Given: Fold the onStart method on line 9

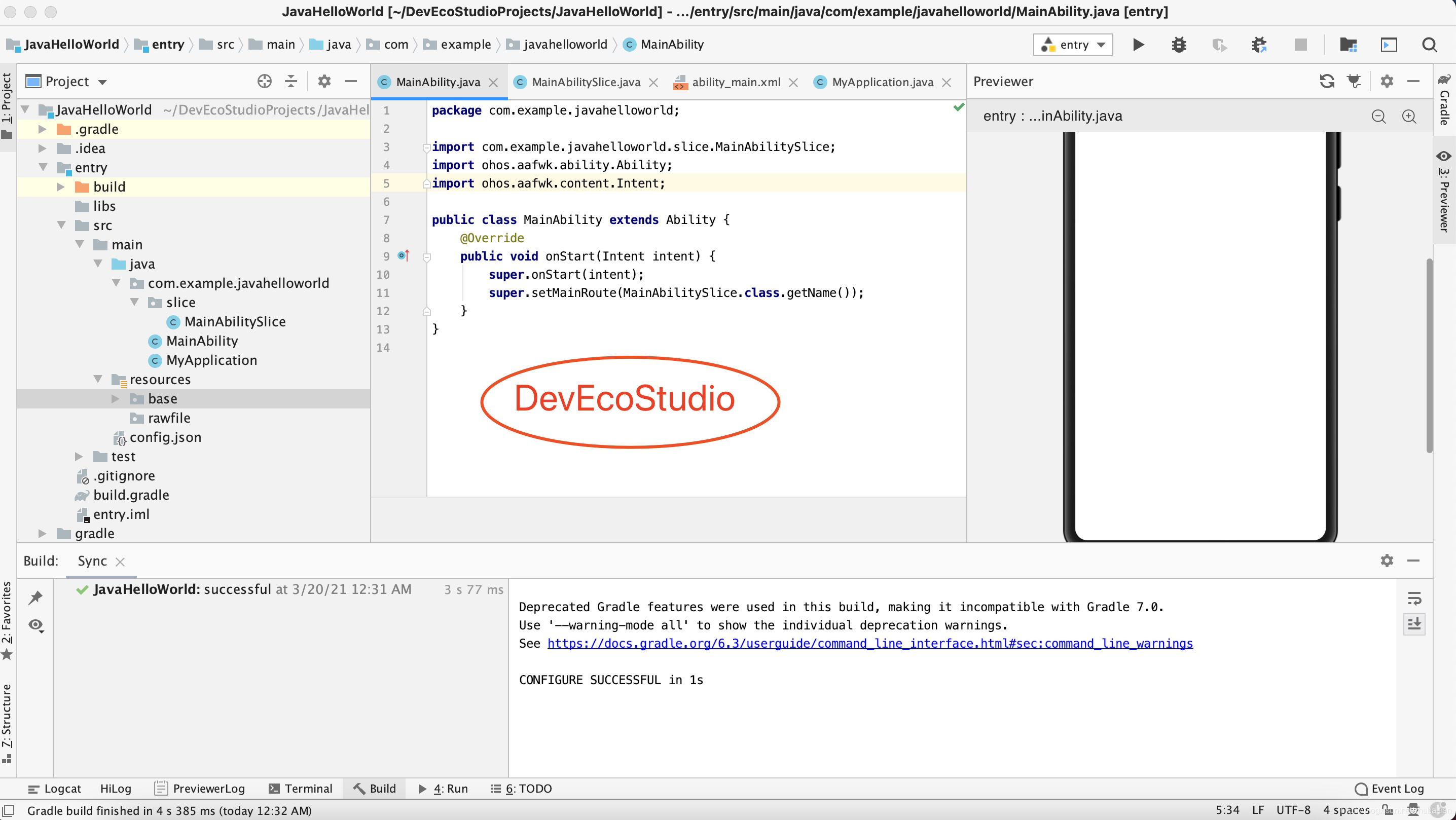Looking at the screenshot, I should [427, 257].
